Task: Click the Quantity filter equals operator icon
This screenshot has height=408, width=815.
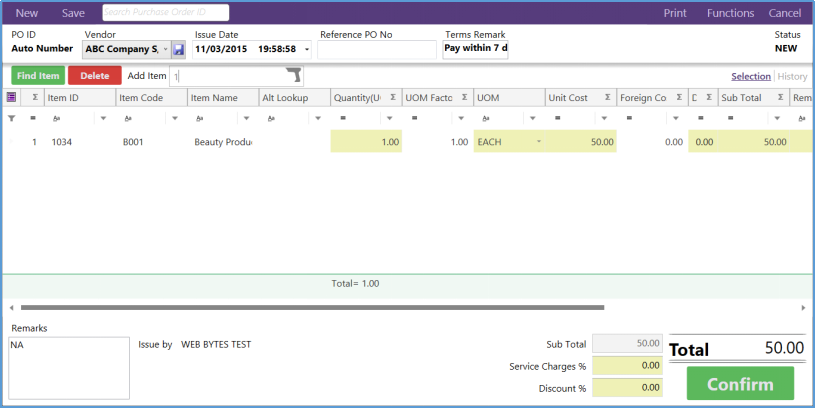Action: (x=343, y=119)
